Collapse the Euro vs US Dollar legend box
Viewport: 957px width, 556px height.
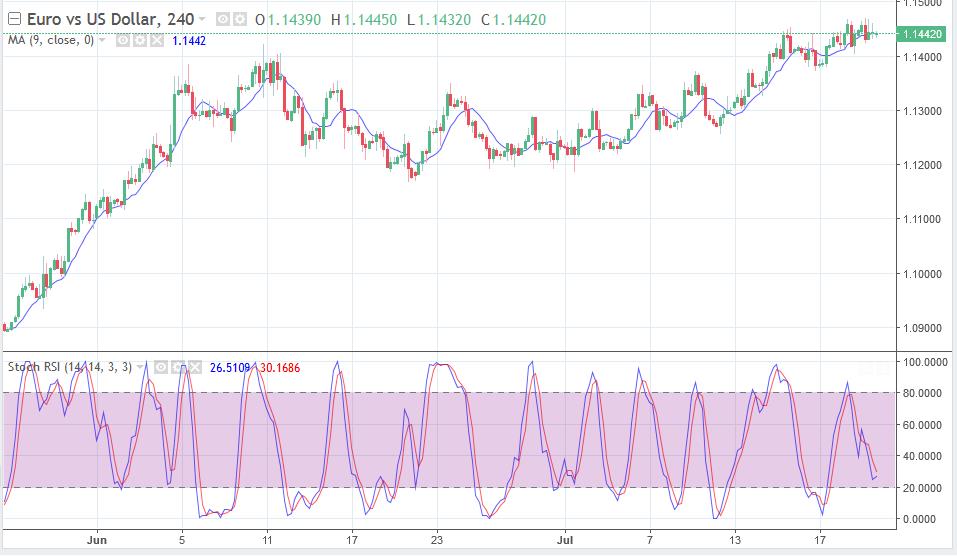click(x=13, y=19)
